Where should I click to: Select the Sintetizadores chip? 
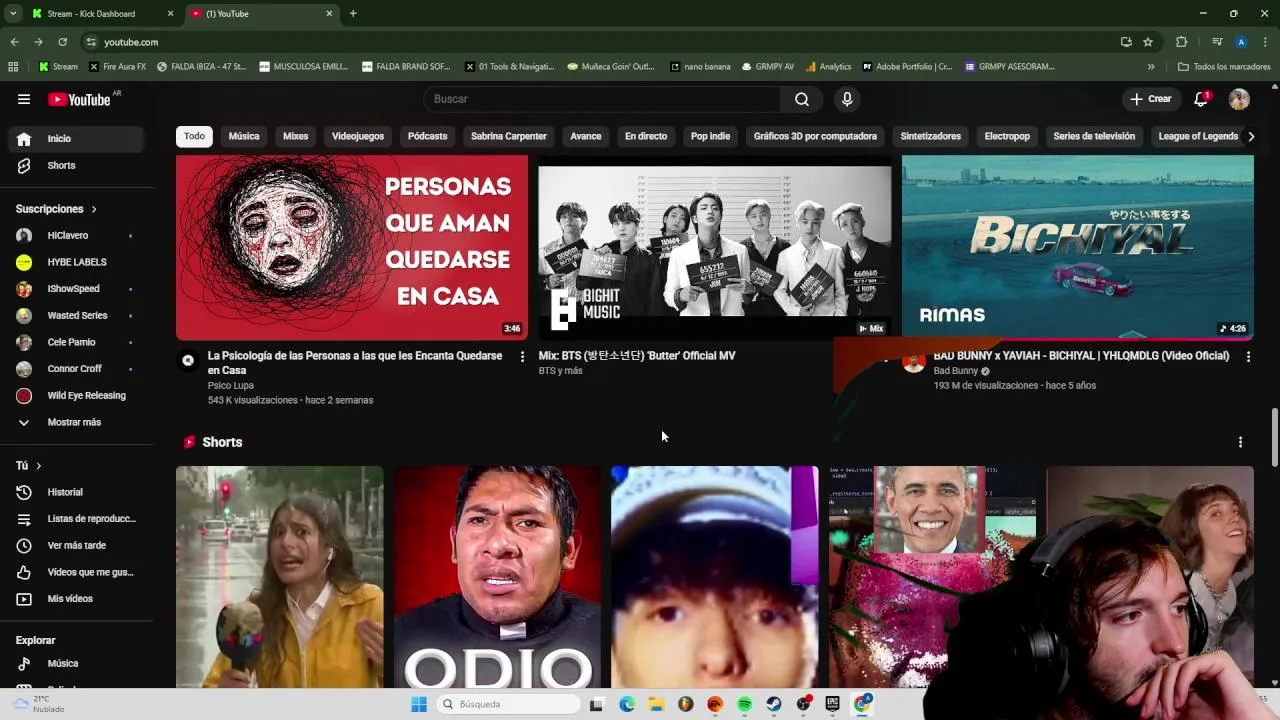[x=930, y=136]
